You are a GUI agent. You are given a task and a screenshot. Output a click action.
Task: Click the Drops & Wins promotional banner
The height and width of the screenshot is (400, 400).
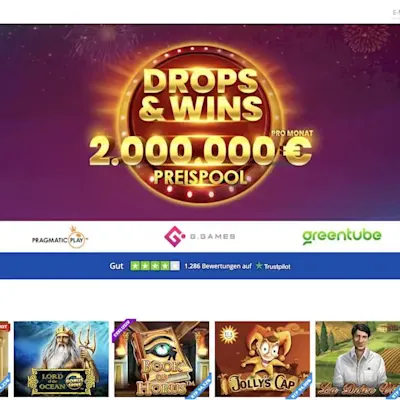click(x=200, y=122)
